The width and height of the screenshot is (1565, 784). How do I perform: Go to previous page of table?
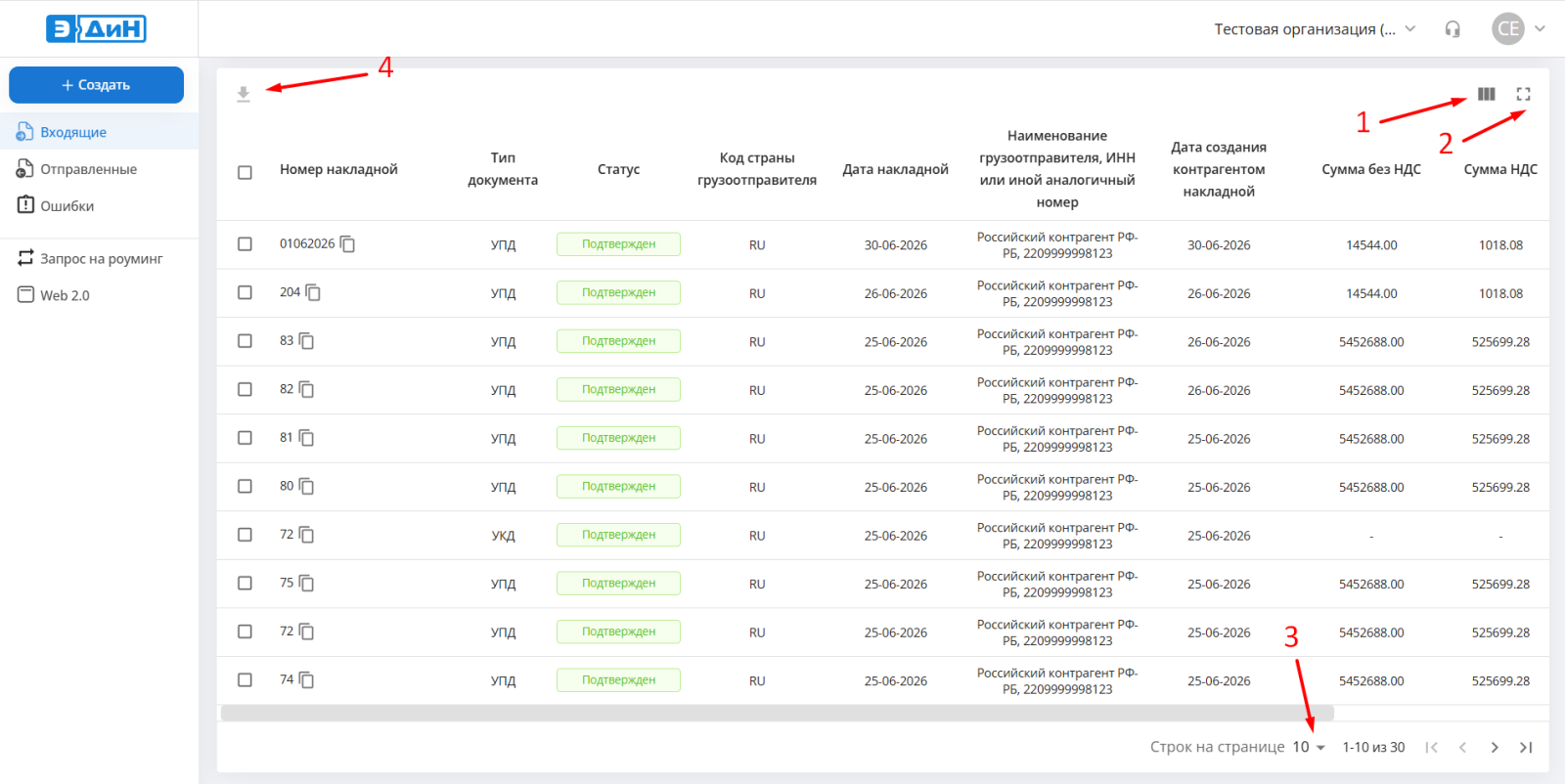(1462, 747)
